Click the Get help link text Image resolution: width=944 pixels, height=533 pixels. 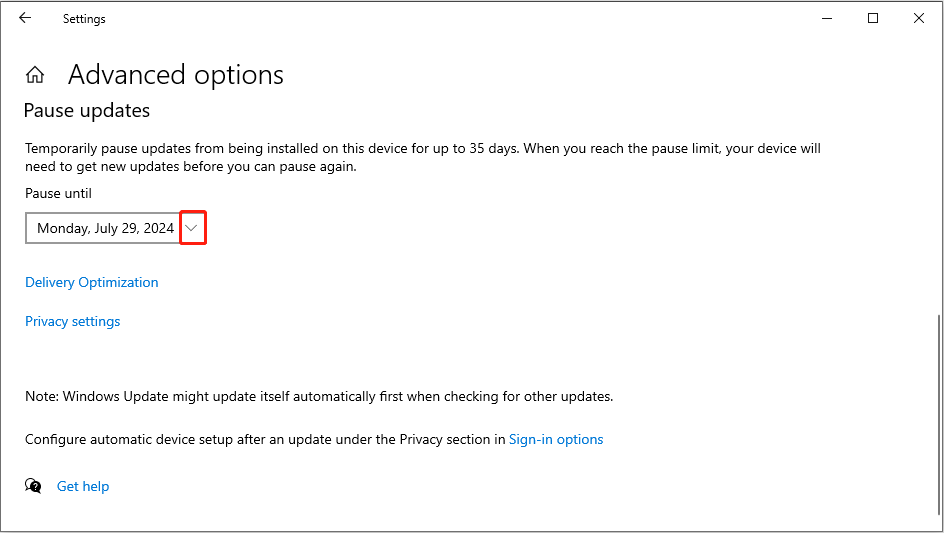click(x=83, y=487)
